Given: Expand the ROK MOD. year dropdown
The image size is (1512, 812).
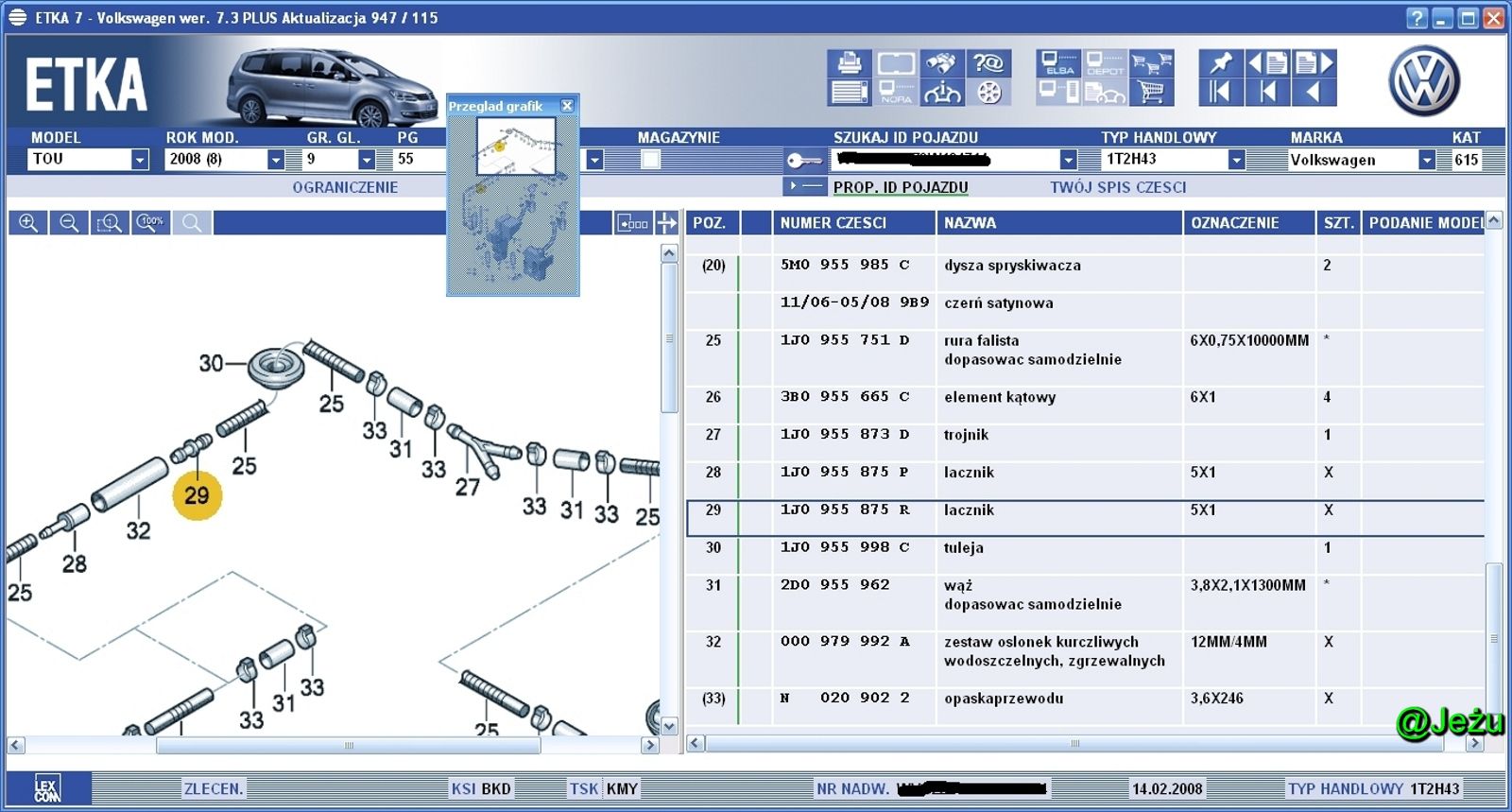Looking at the screenshot, I should (x=276, y=160).
